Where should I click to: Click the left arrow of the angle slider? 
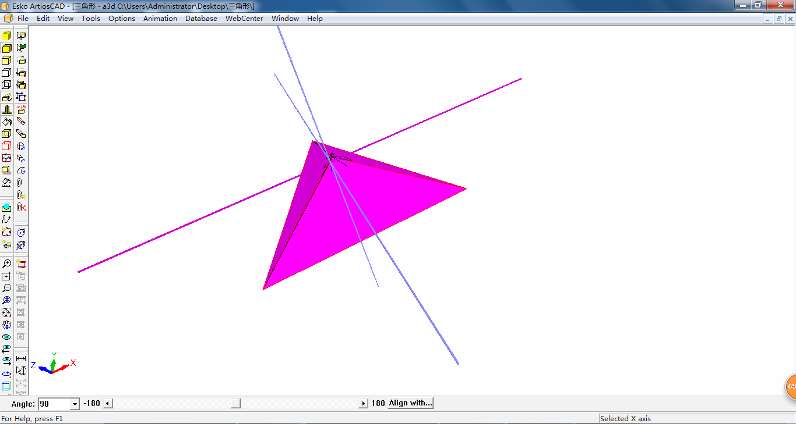tap(108, 403)
